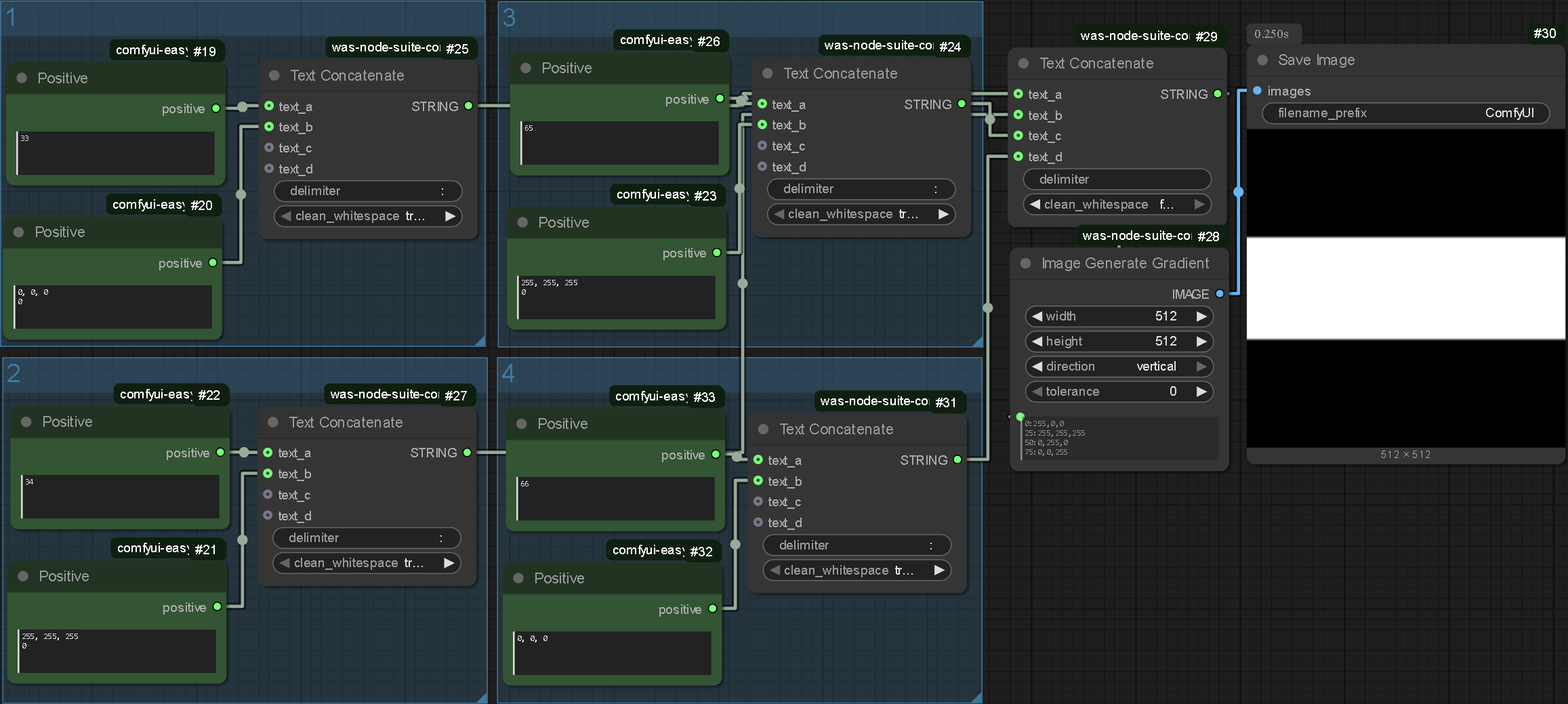Decrease tolerance with its left arrow
This screenshot has width=1568, height=704.
coord(1037,392)
